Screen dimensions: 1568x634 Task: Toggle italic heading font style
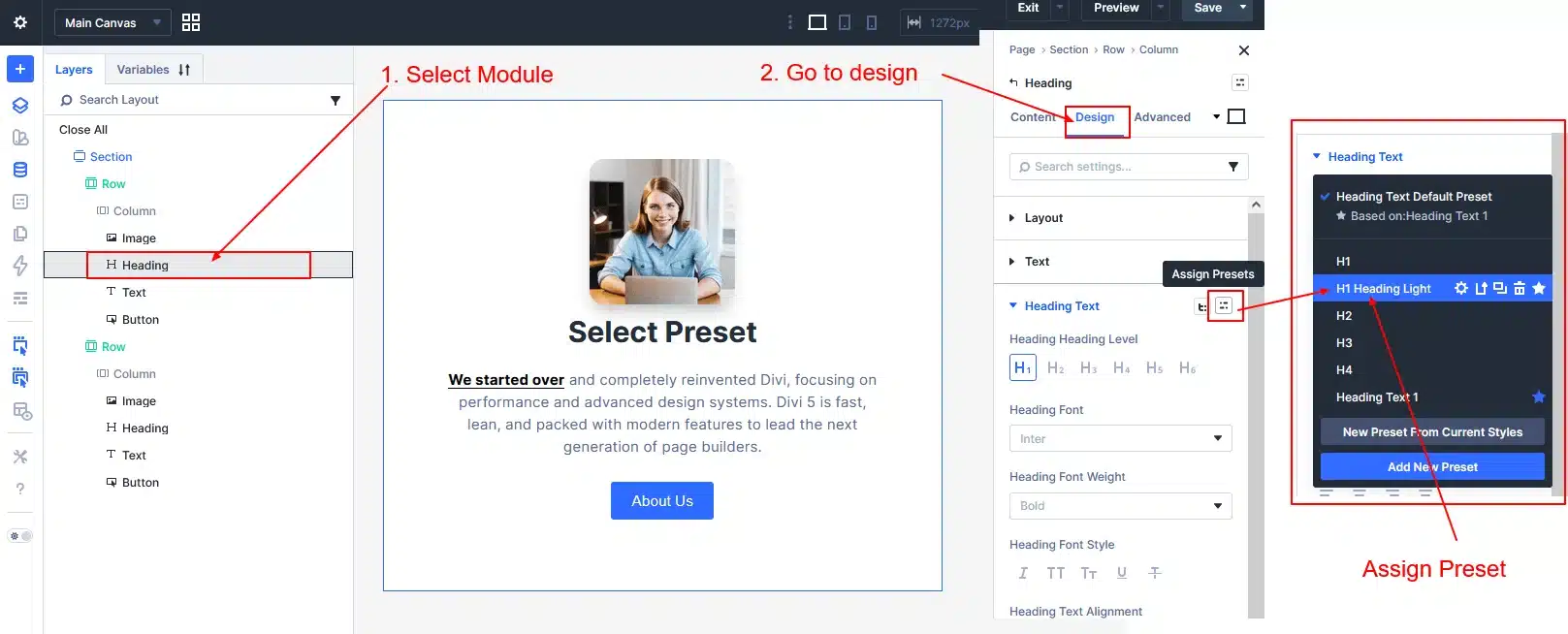[x=1023, y=573]
